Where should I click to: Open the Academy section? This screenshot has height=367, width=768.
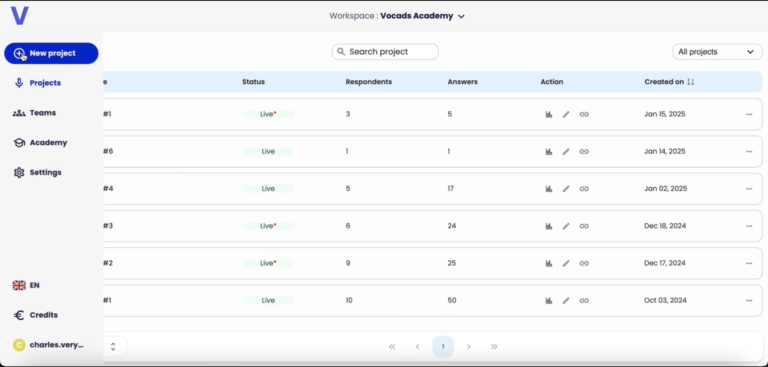[40, 143]
